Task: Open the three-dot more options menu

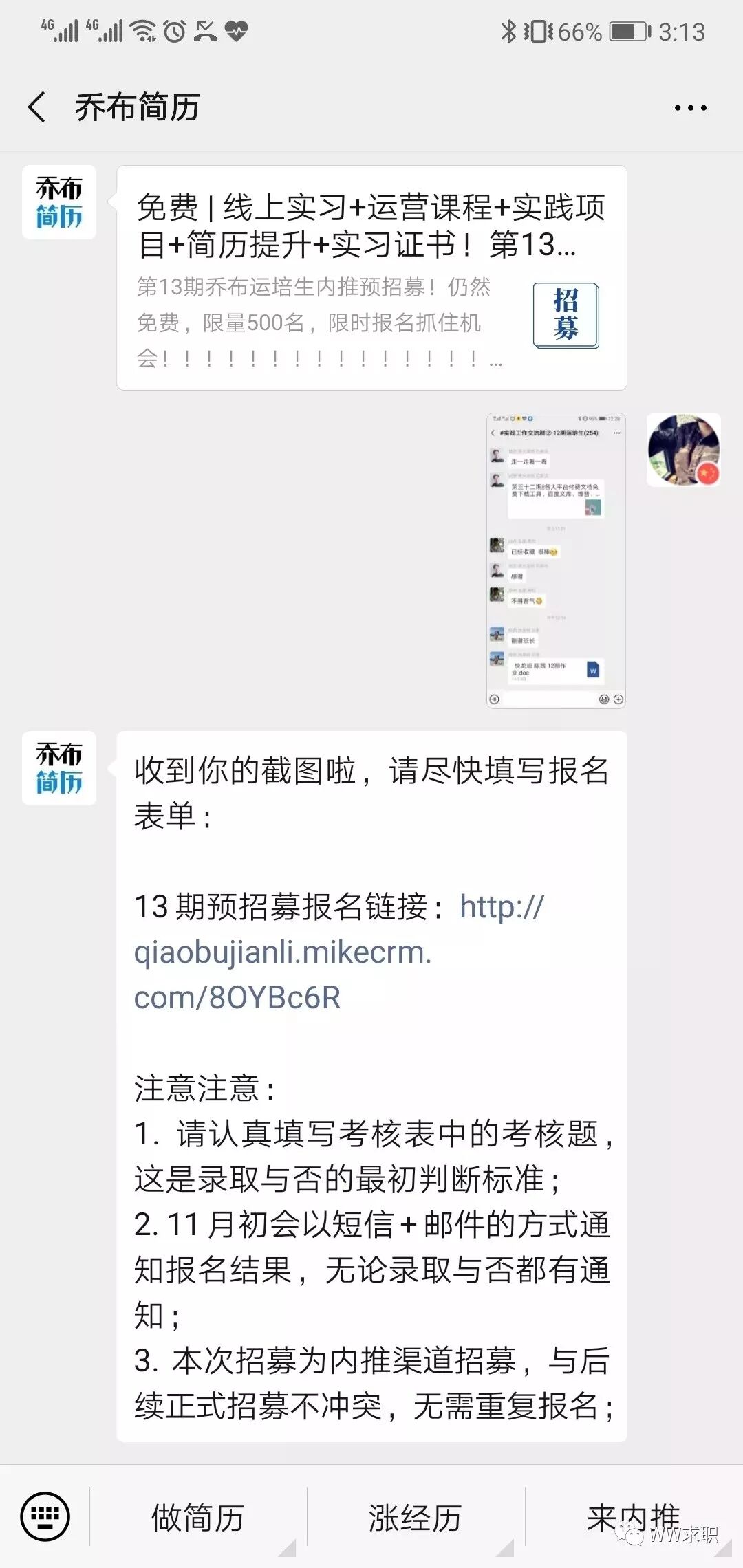Action: (690, 108)
